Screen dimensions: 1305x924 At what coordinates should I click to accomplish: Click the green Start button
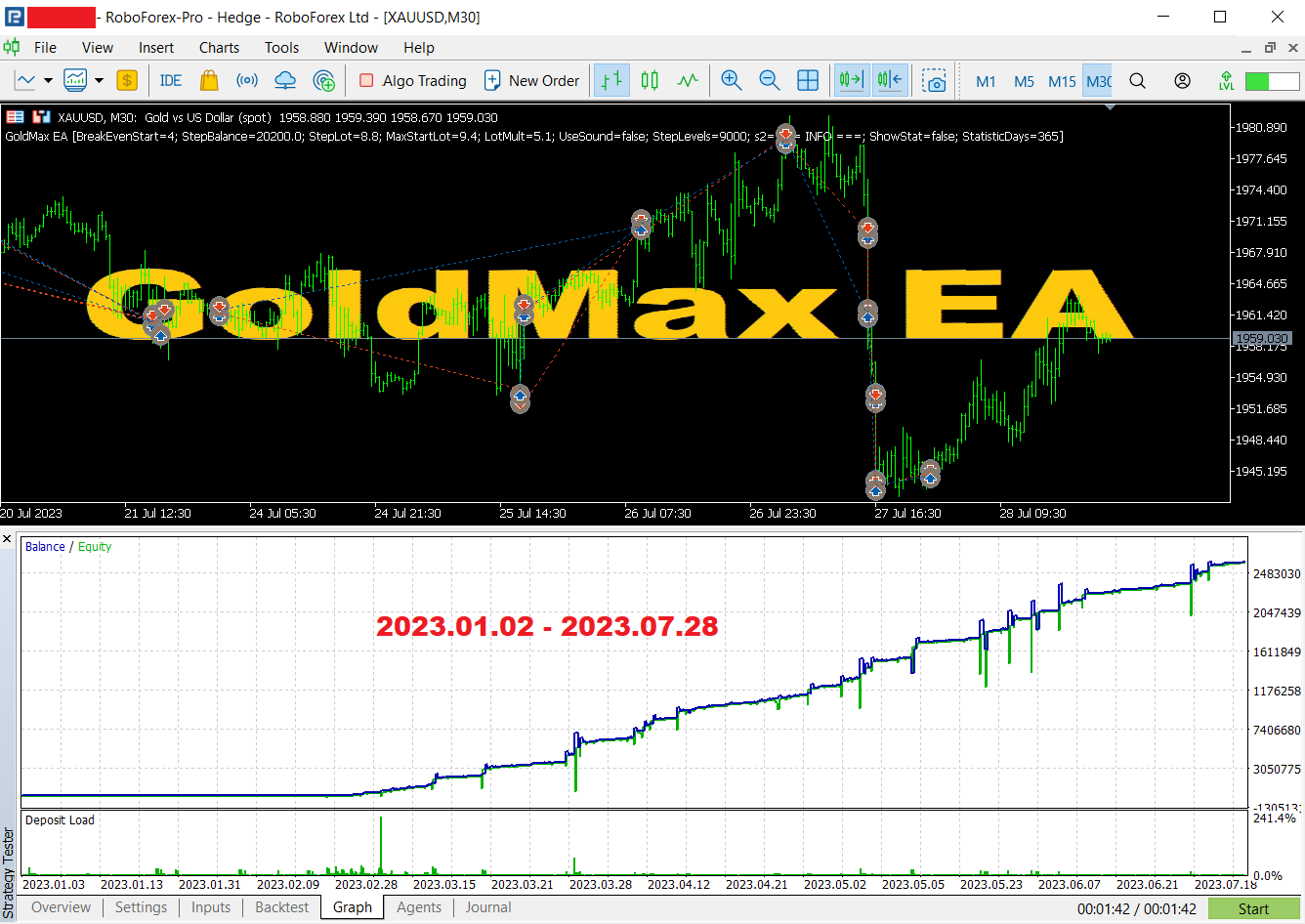coord(1254,908)
